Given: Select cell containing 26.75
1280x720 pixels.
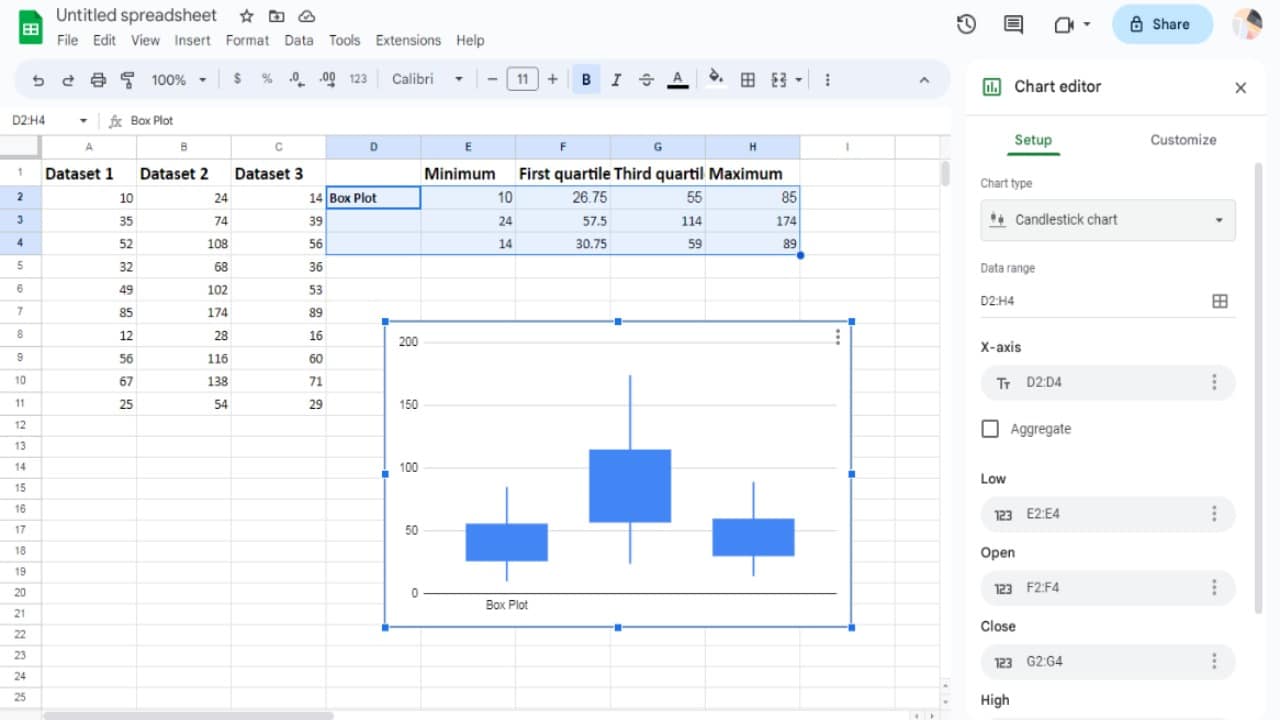Looking at the screenshot, I should click(562, 198).
